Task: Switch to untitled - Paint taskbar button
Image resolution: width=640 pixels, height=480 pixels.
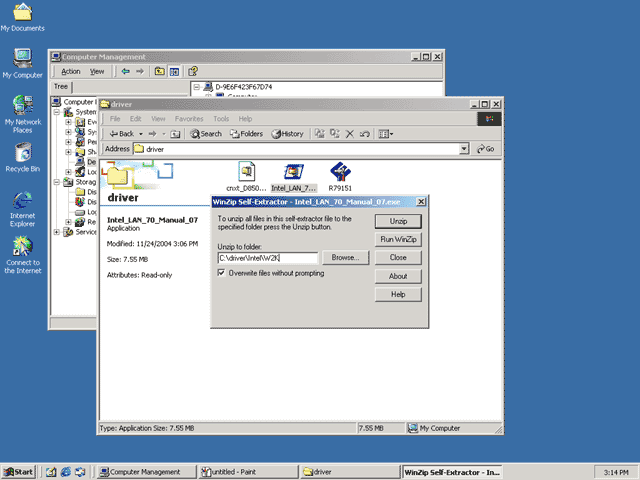Action: click(x=248, y=472)
